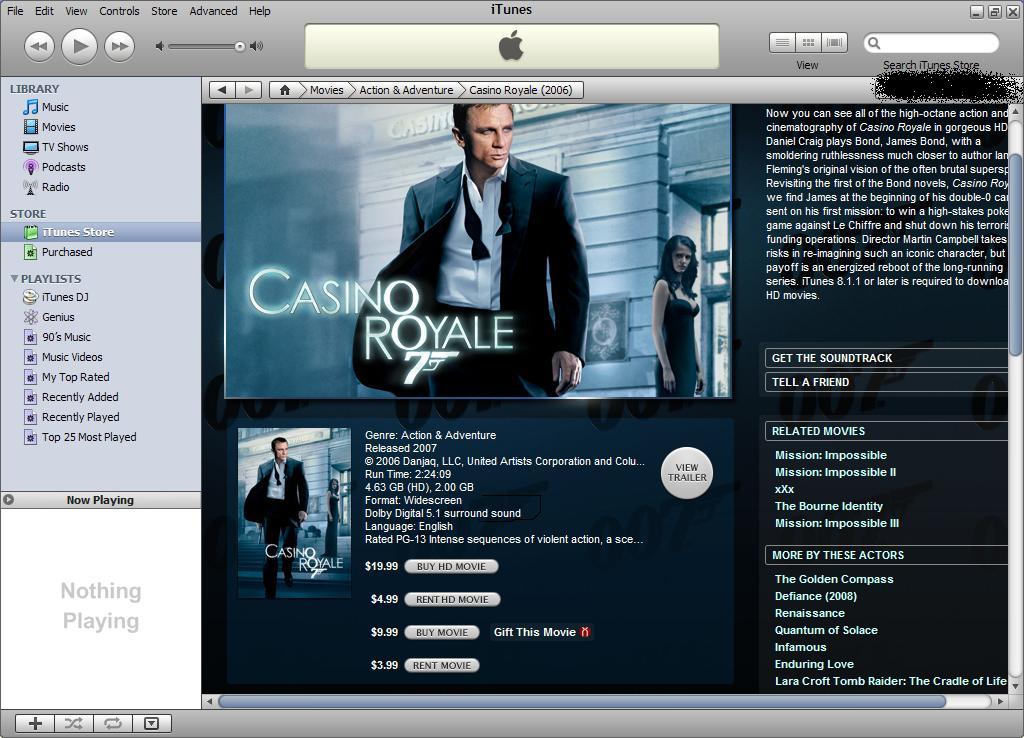Open Mission: Impossible III link
This screenshot has height=738, width=1024.
click(837, 523)
